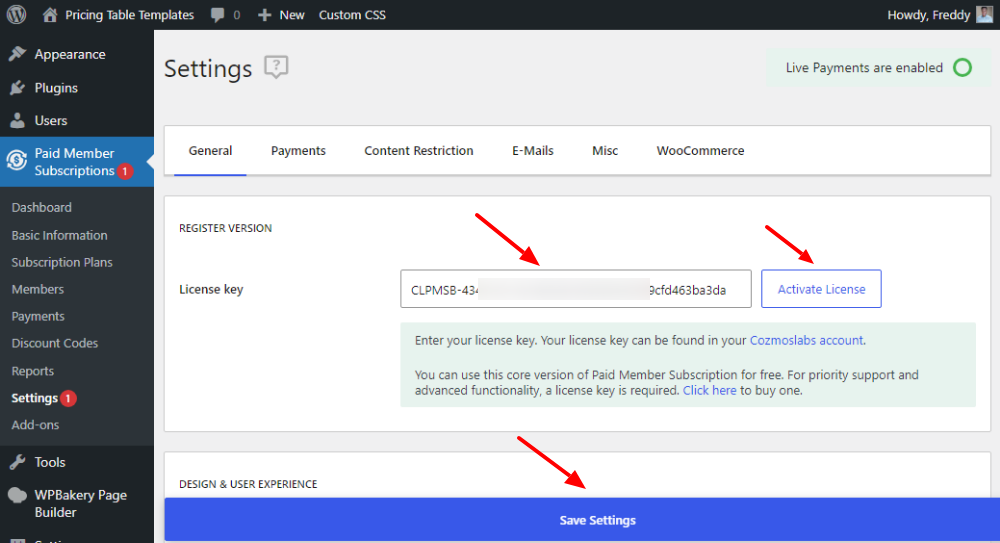Open the help icon beside Settings title
The height and width of the screenshot is (543, 1000).
tap(276, 67)
